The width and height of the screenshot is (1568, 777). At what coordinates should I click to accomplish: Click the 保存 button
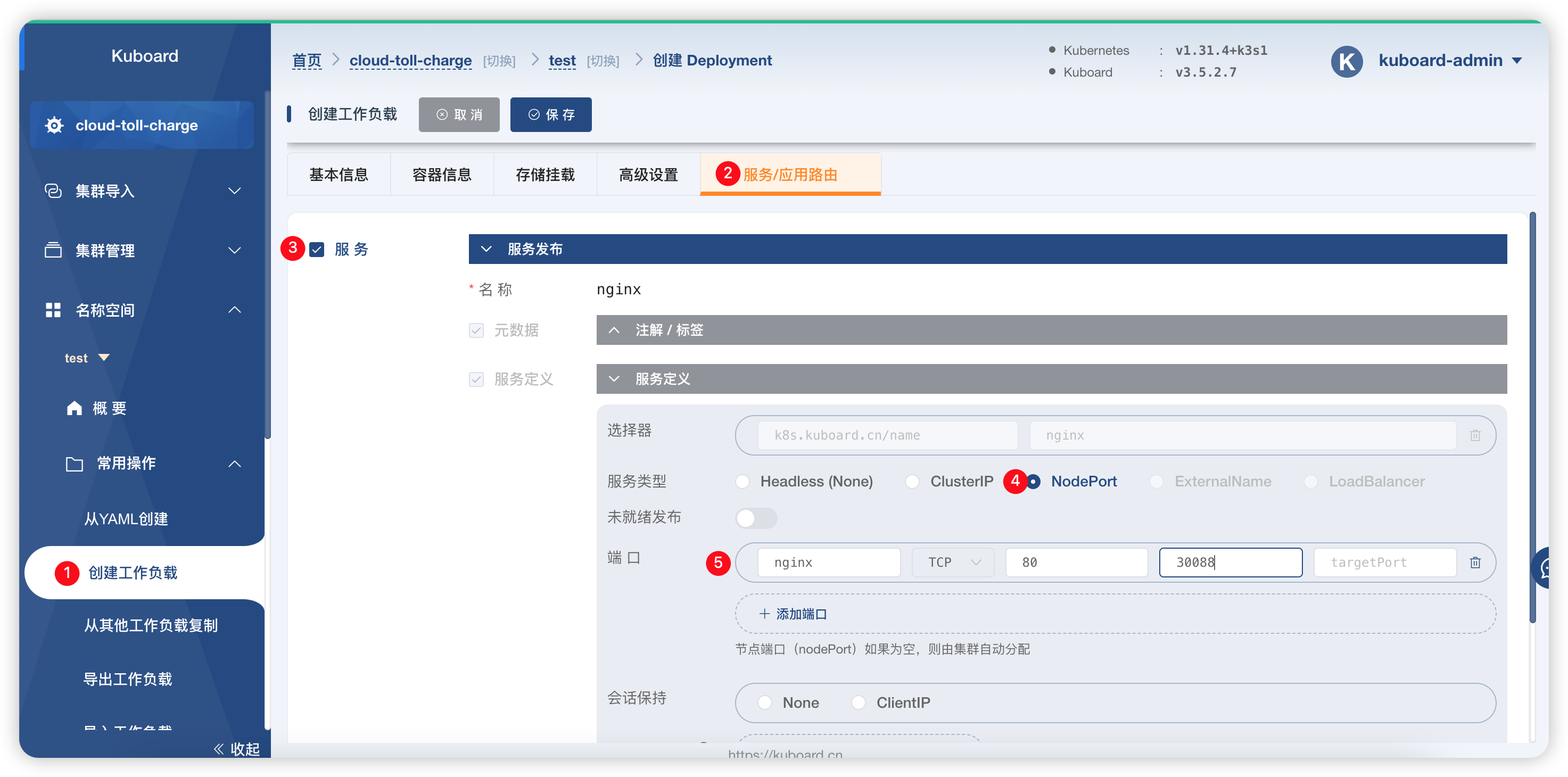point(551,114)
